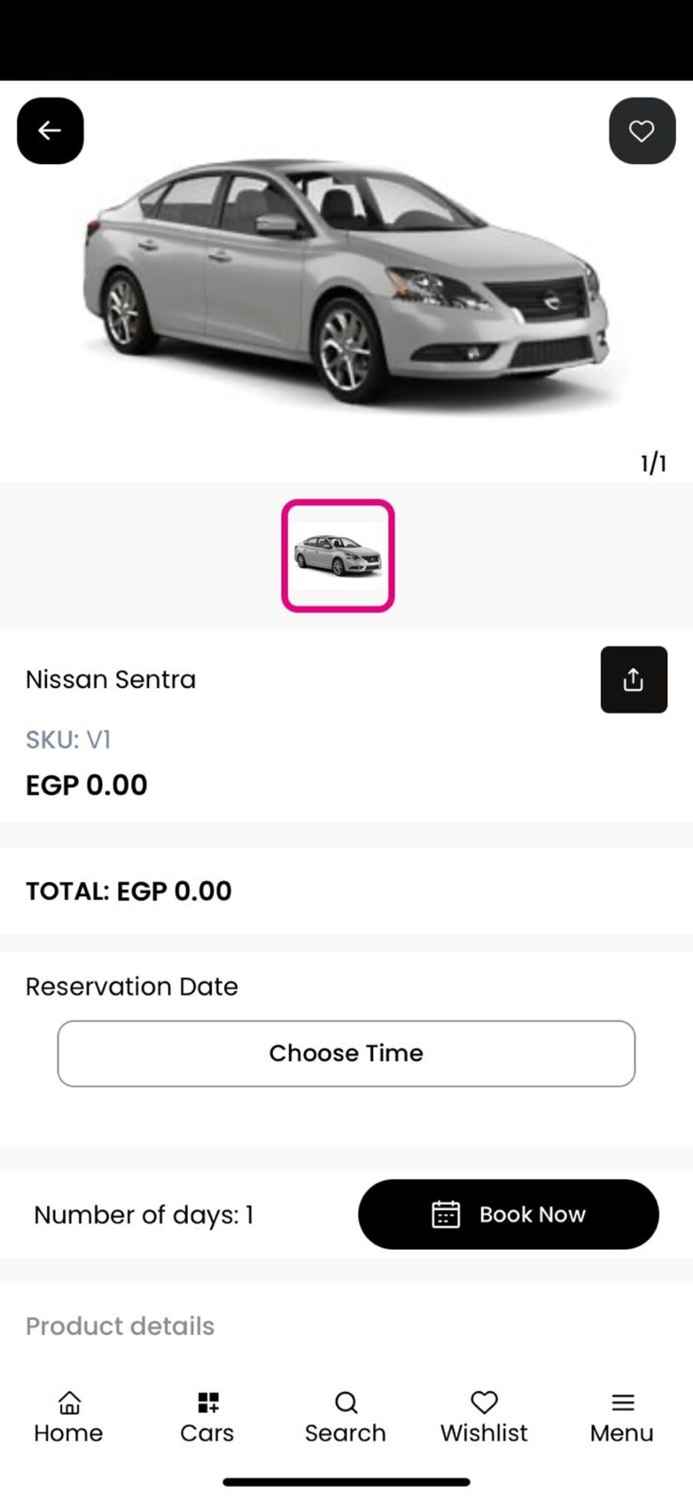Tap the back arrow icon
Screen dimensions: 693x1500
coord(50,130)
